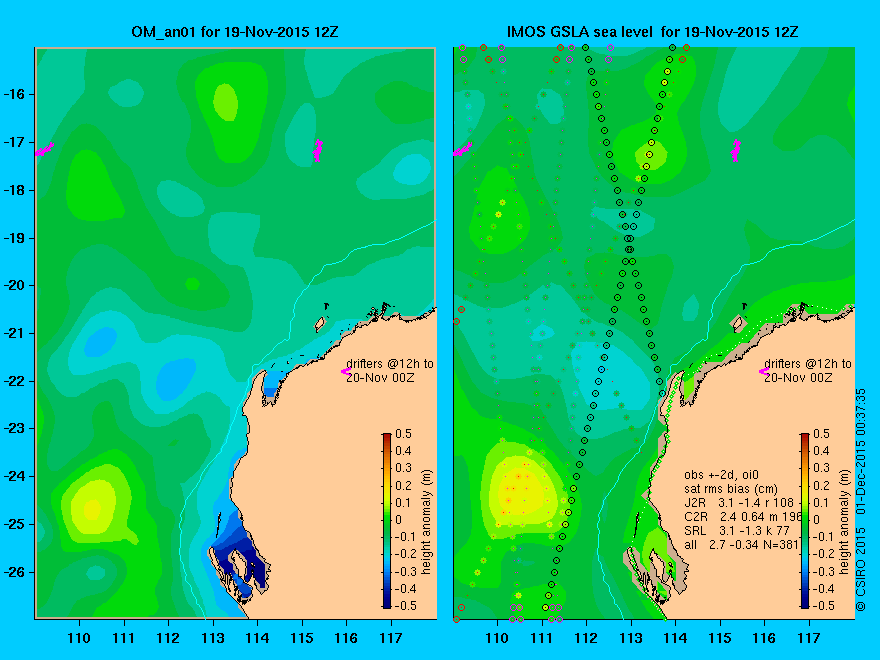
Task: Click the 'height anomaly (m)' label in the GSLA panel
Action: (844, 522)
